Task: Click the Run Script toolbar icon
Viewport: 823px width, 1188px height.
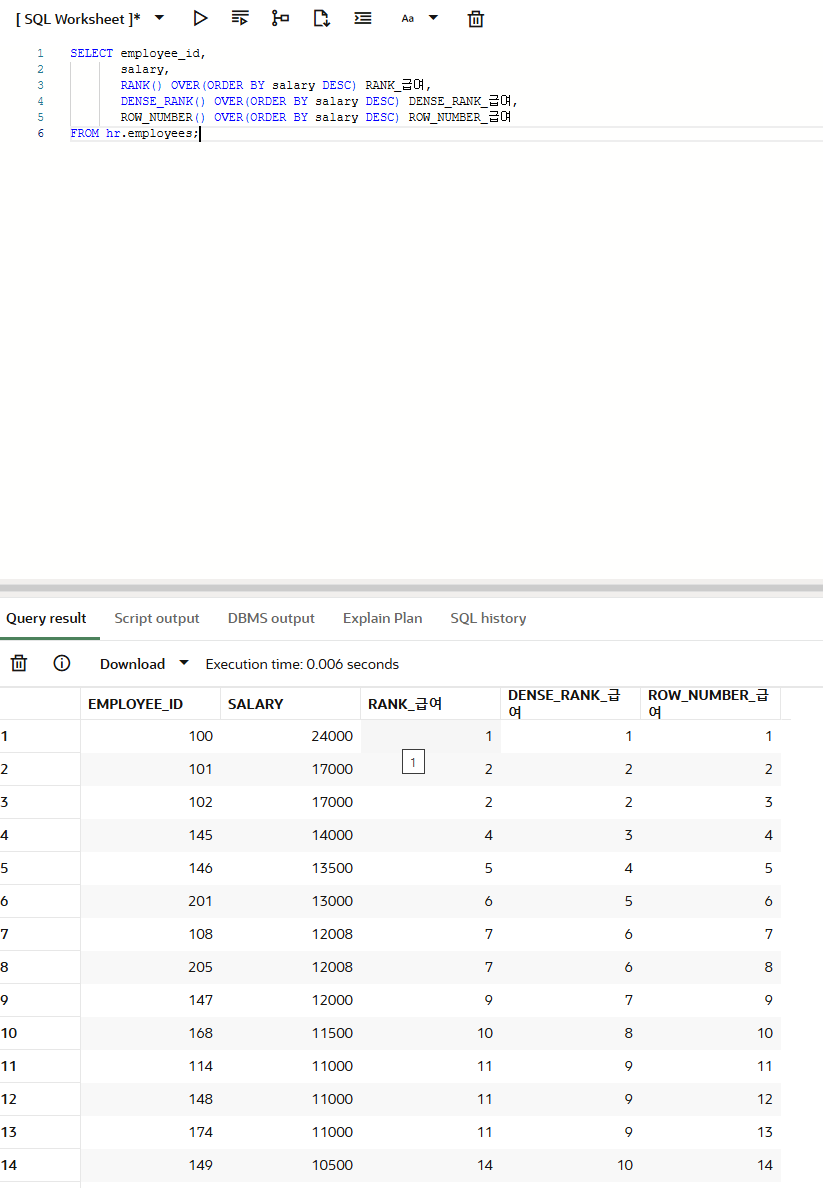Action: [240, 18]
